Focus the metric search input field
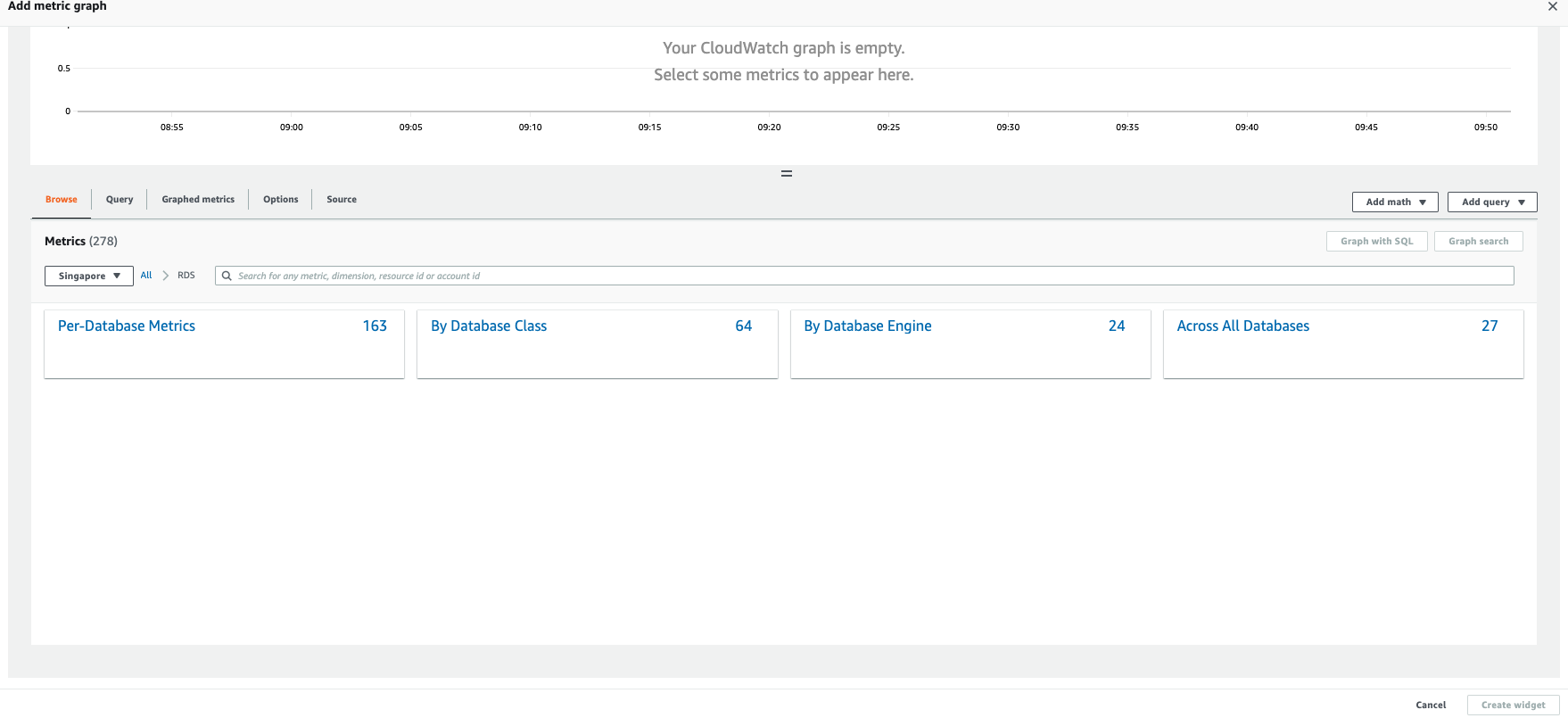1568x718 pixels. (x=865, y=276)
